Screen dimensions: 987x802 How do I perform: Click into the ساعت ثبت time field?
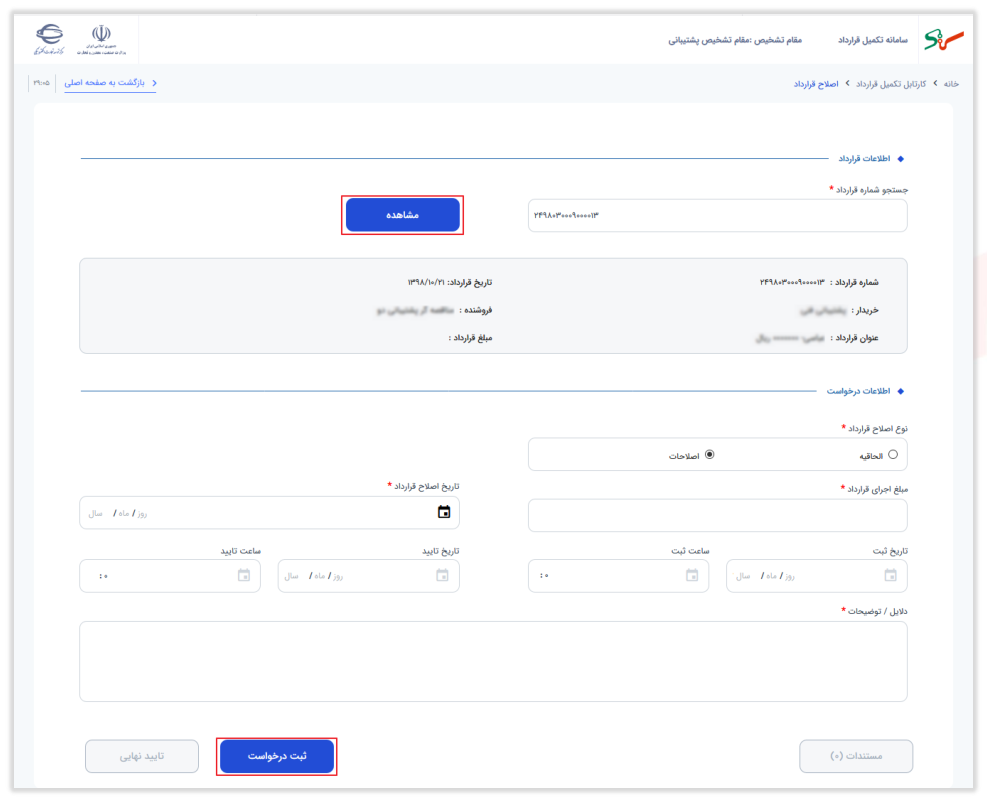pyautogui.click(x=618, y=575)
